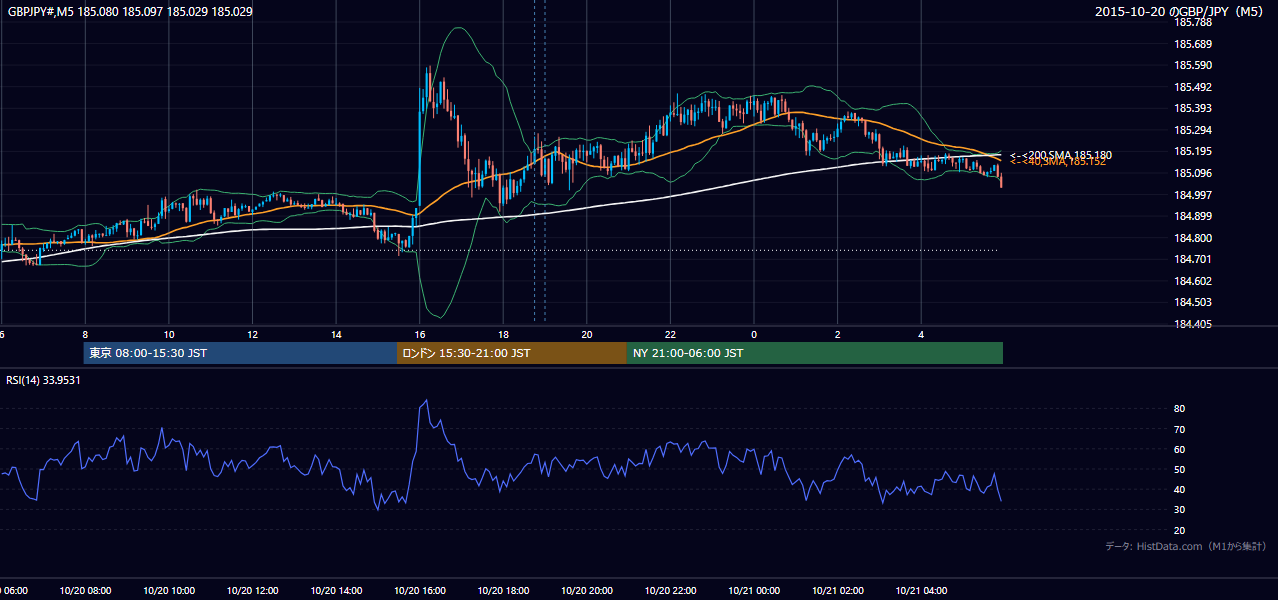This screenshot has height=600, width=1278.
Task: Click price axis value 184.405
Action: [1192, 324]
